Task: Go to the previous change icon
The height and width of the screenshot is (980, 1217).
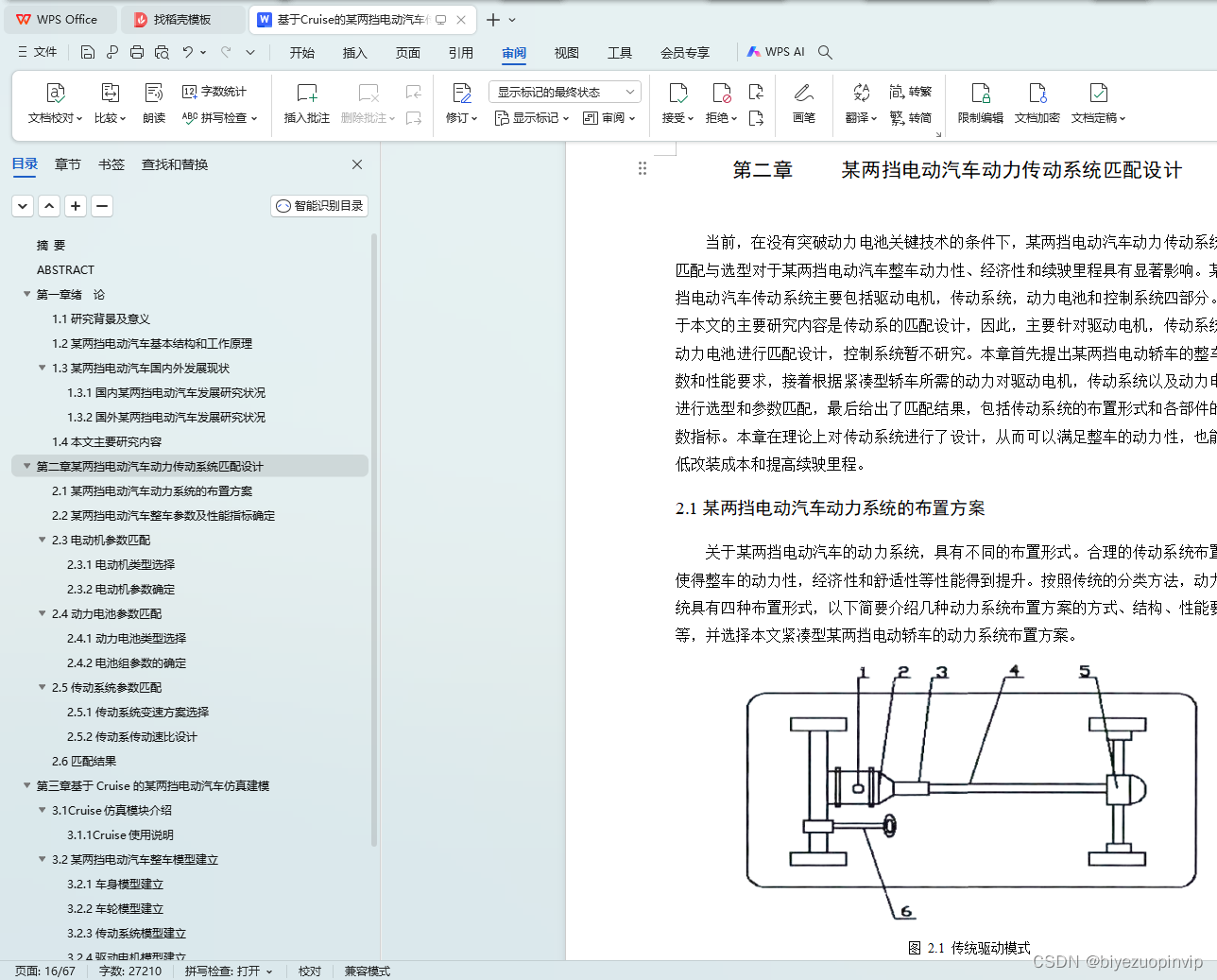Action: point(756,92)
